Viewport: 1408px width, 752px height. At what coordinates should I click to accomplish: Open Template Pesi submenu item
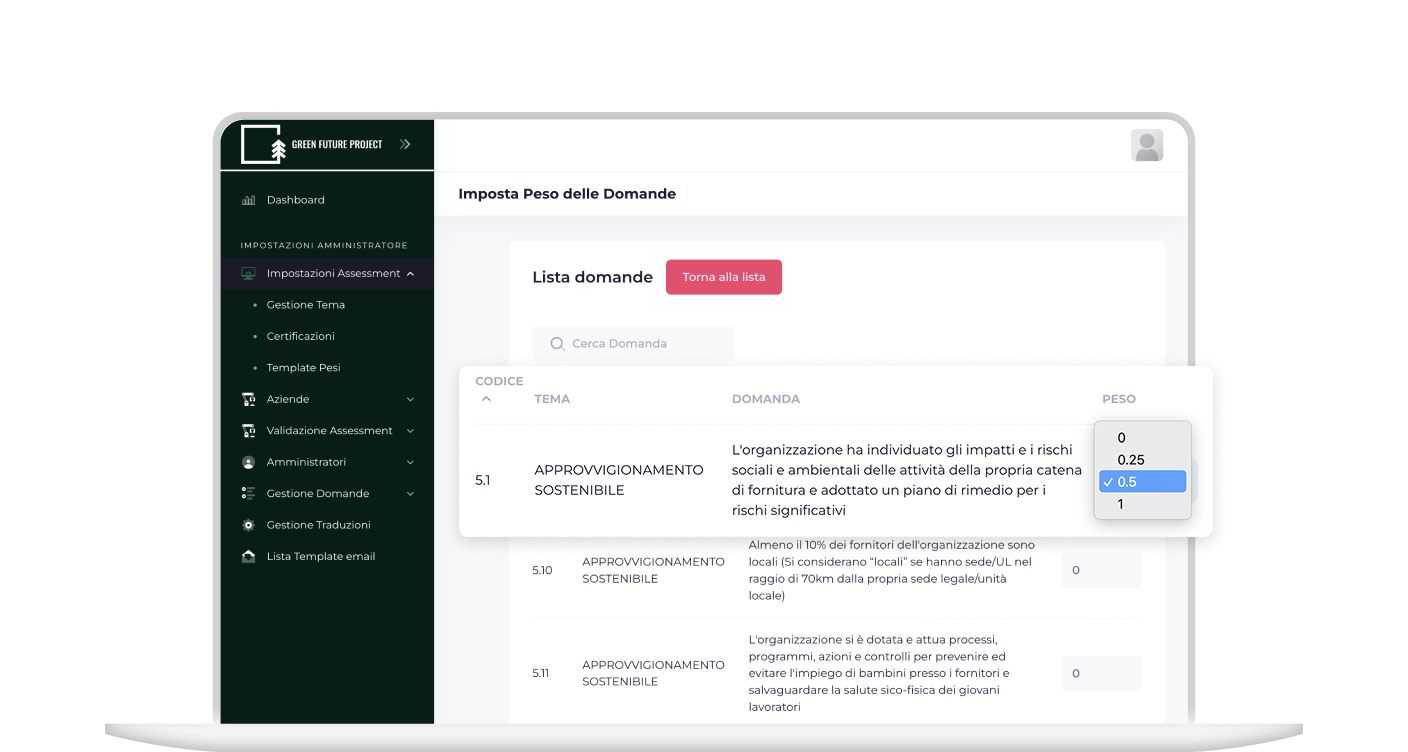coord(303,368)
